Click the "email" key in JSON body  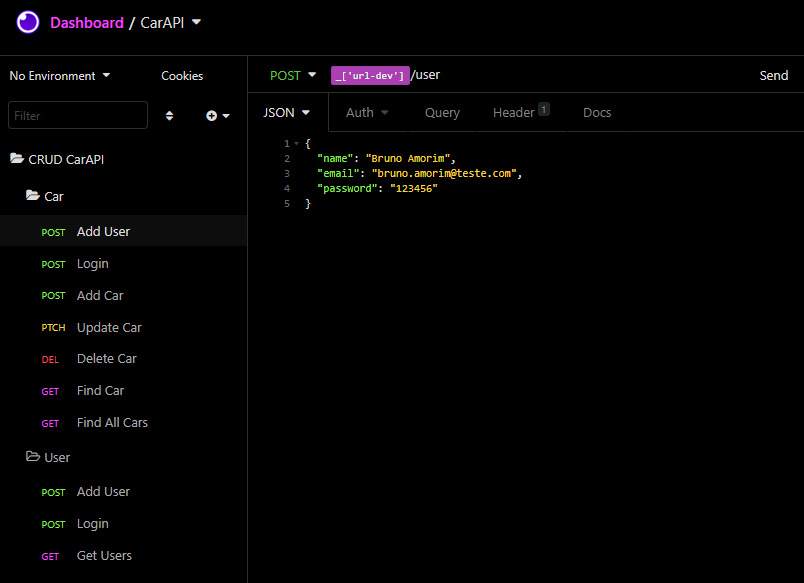pyautogui.click(x=338, y=173)
